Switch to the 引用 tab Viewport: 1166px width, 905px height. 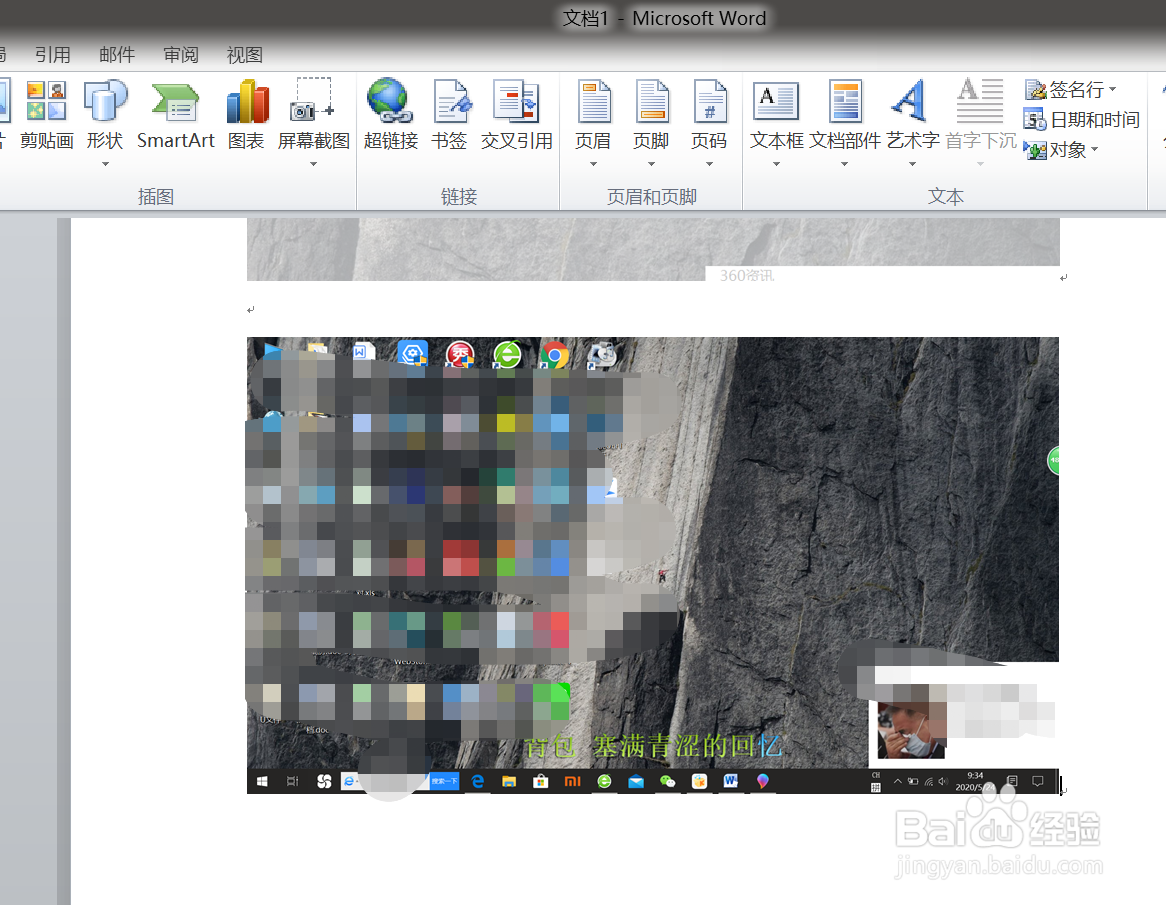53,55
